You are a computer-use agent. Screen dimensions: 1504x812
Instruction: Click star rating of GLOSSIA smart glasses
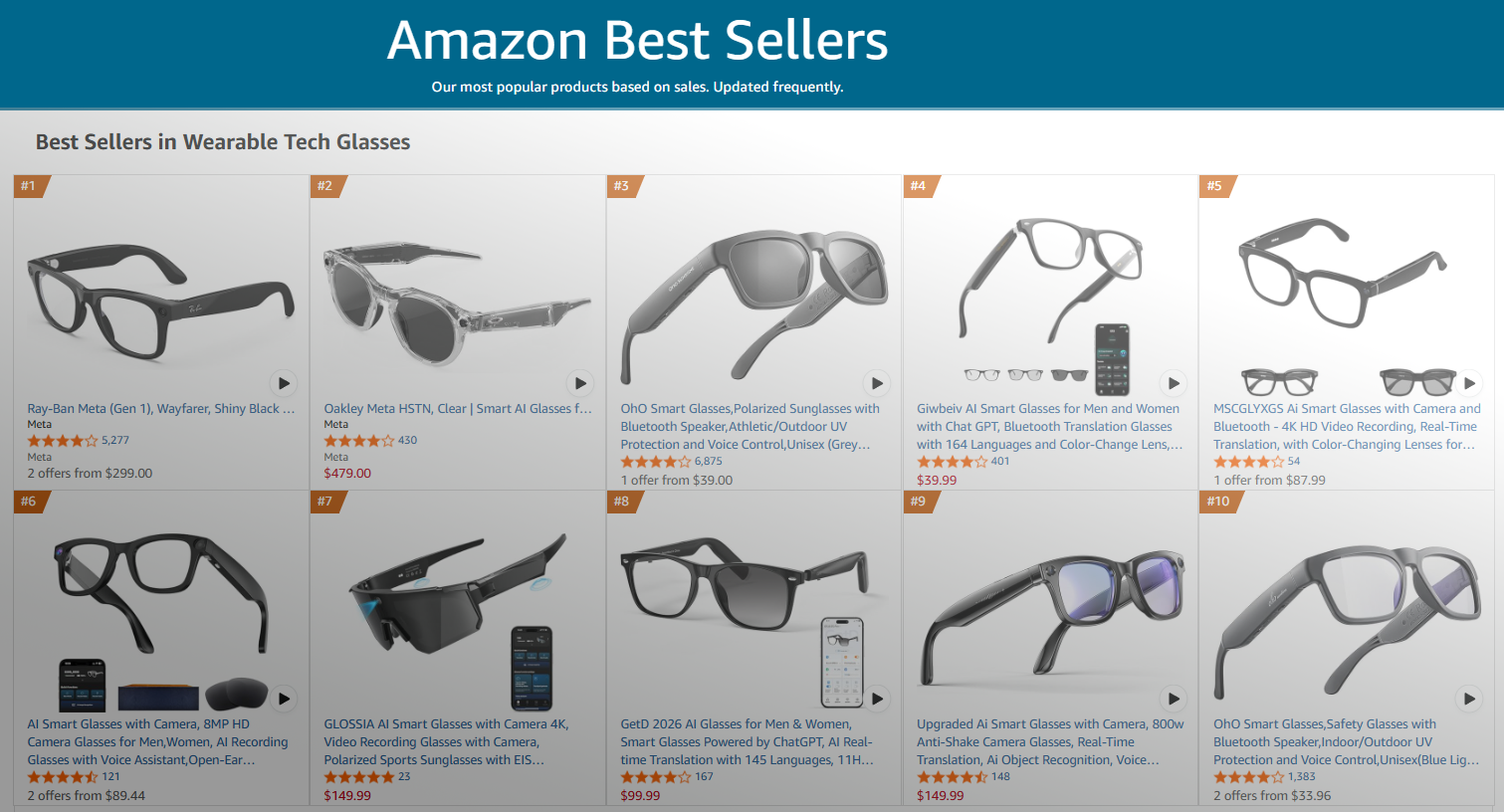358,777
